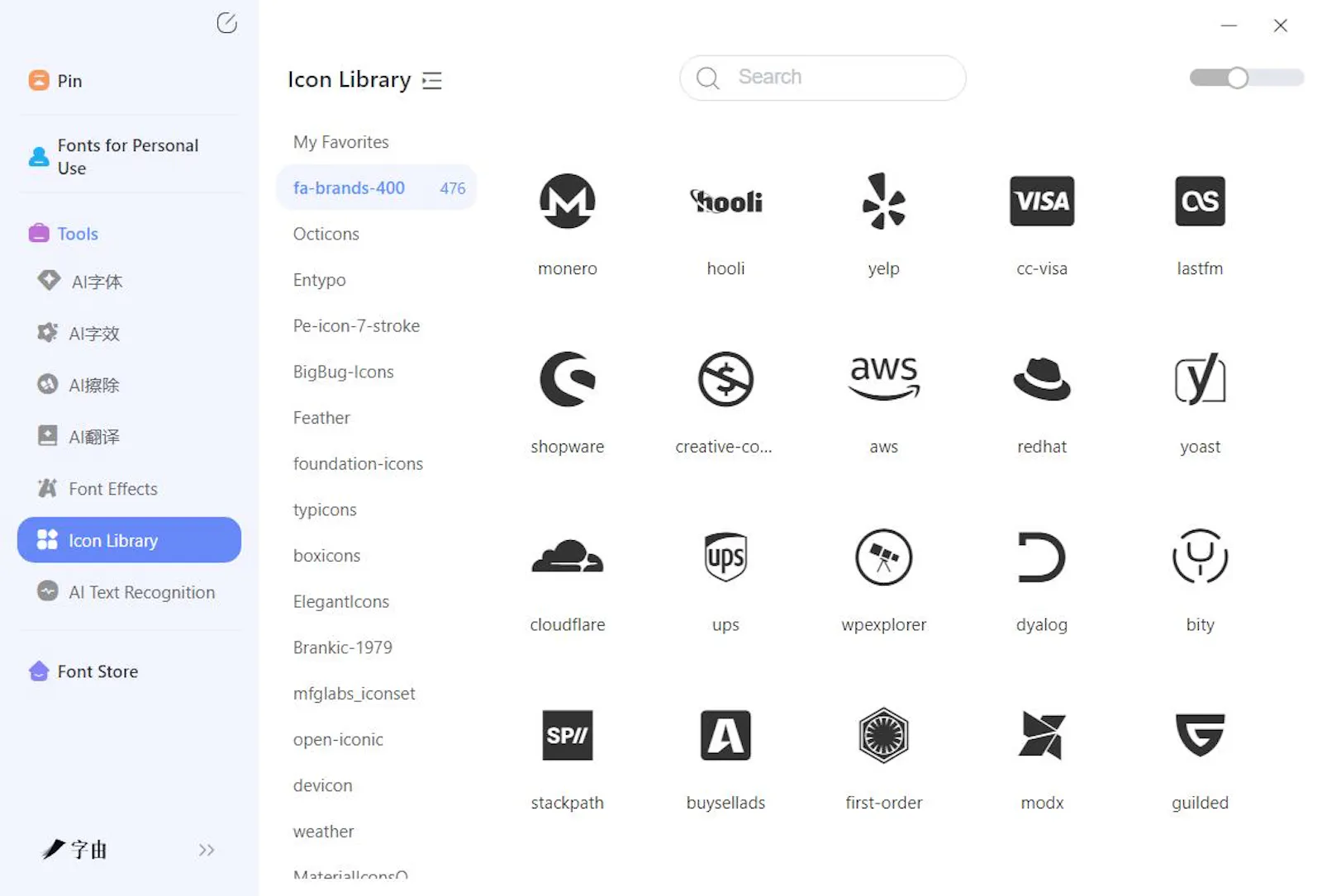Select the redhat hat icon
The height and width of the screenshot is (896, 1322).
point(1042,379)
